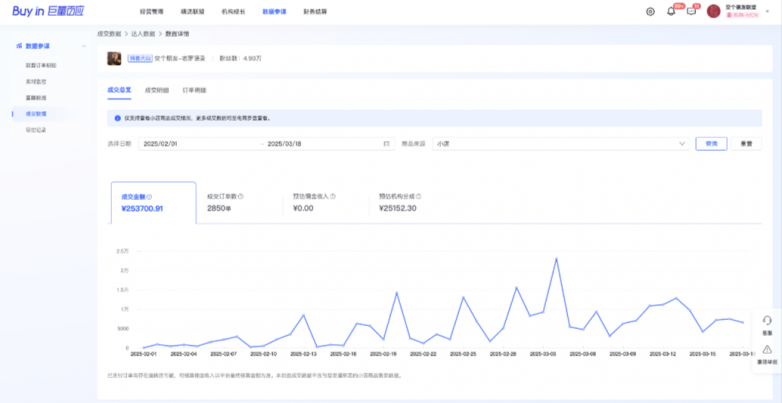Open the 商品来源 dropdown showing 小店
This screenshot has height=403, width=782.
pos(561,144)
